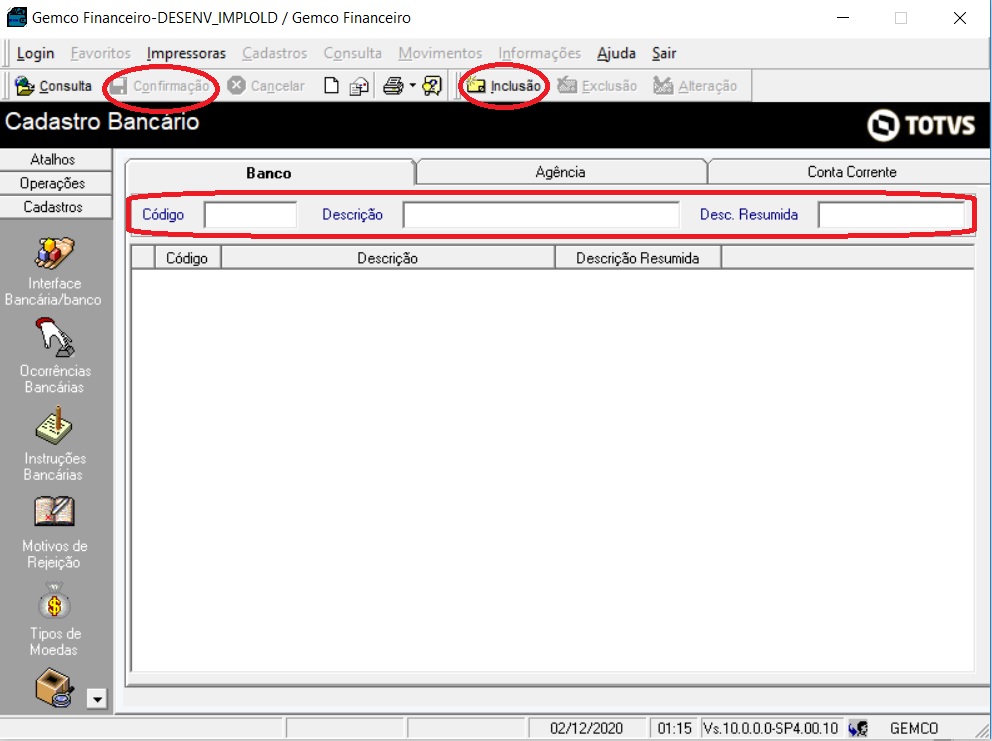Screen dimensions: 992x741
Task: Switch to the Banco tab
Action: (269, 173)
